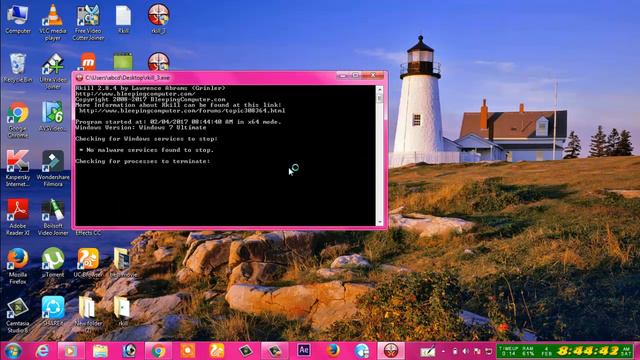Open the volume speaker tray icon

(466, 351)
